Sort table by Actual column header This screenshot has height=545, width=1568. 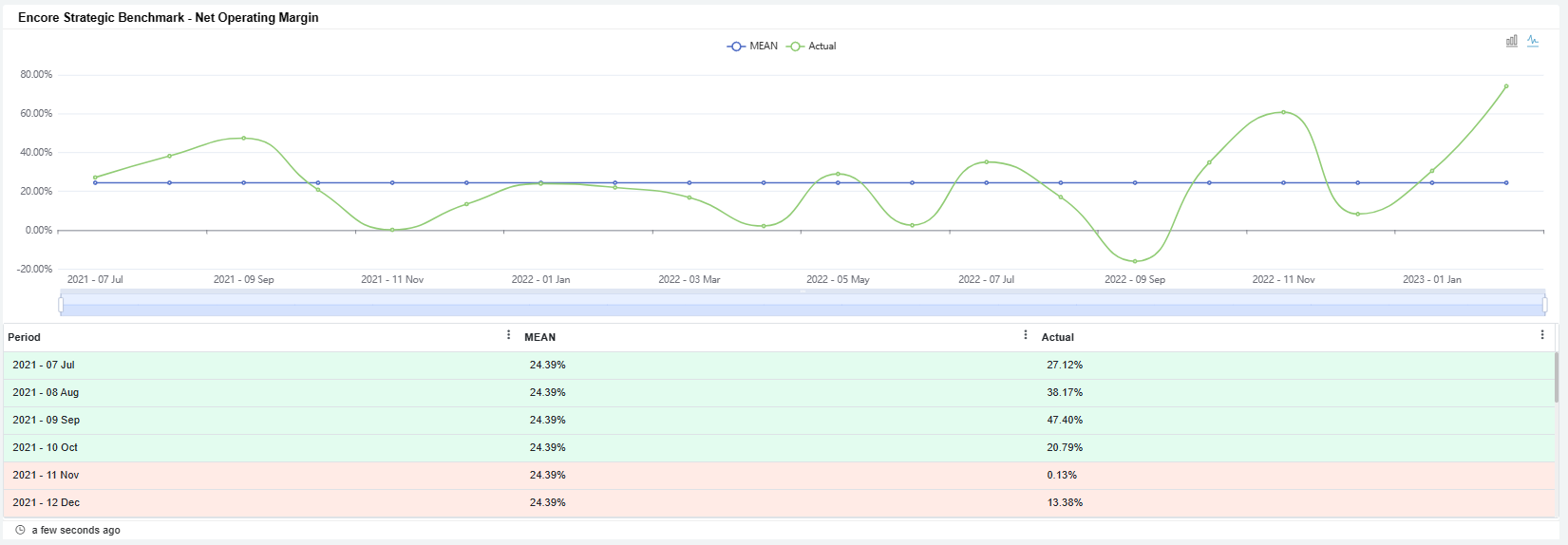(x=1057, y=337)
